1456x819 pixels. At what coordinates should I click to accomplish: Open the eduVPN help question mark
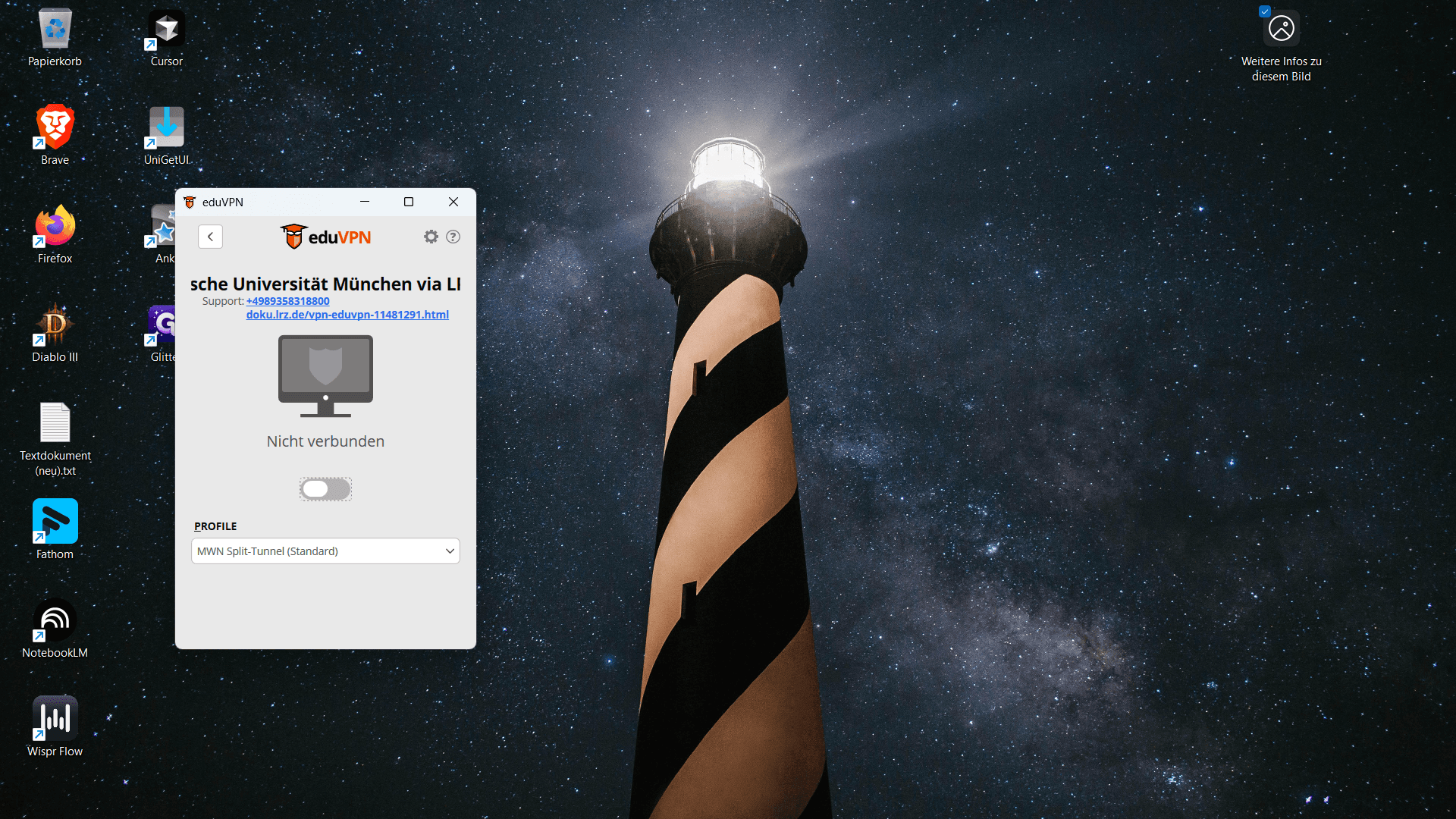(453, 237)
